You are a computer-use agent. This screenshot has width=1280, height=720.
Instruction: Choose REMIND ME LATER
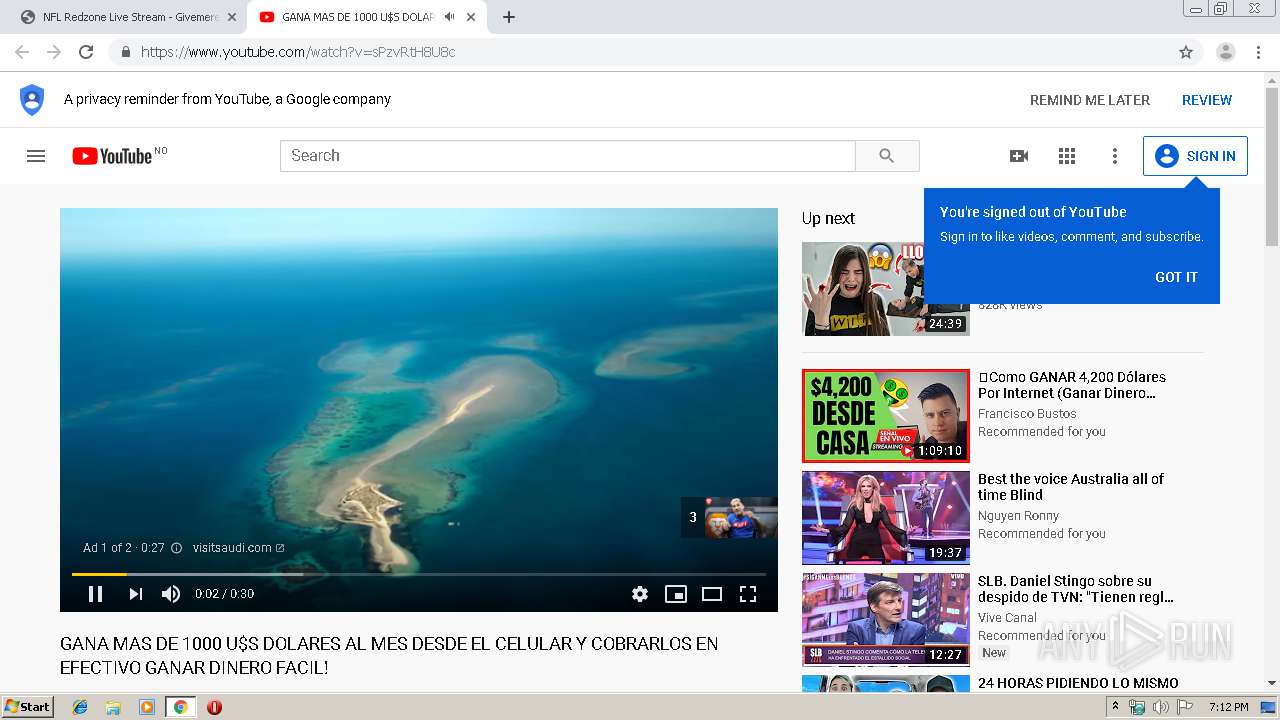pyautogui.click(x=1090, y=100)
